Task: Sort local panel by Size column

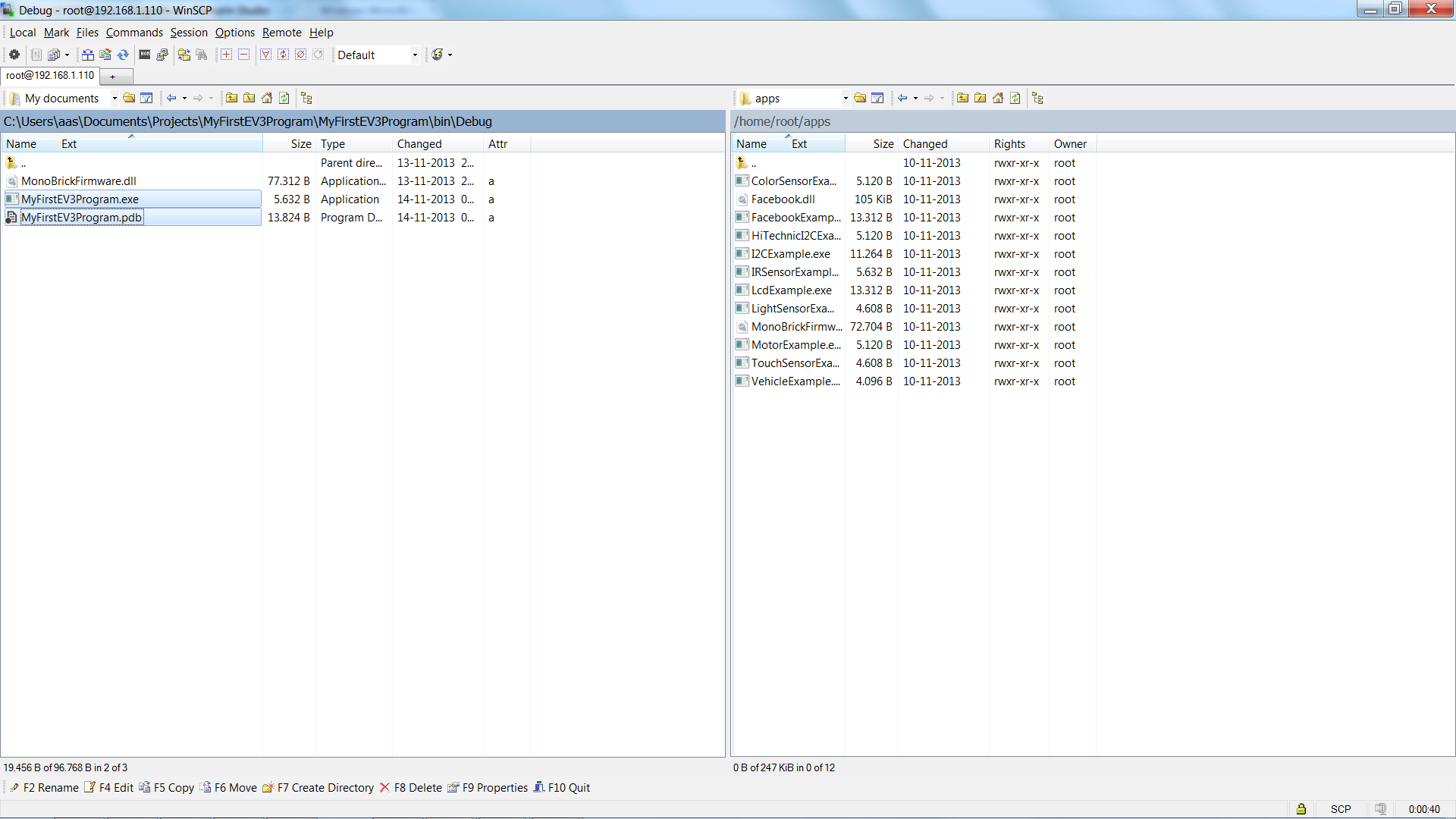Action: [x=289, y=144]
